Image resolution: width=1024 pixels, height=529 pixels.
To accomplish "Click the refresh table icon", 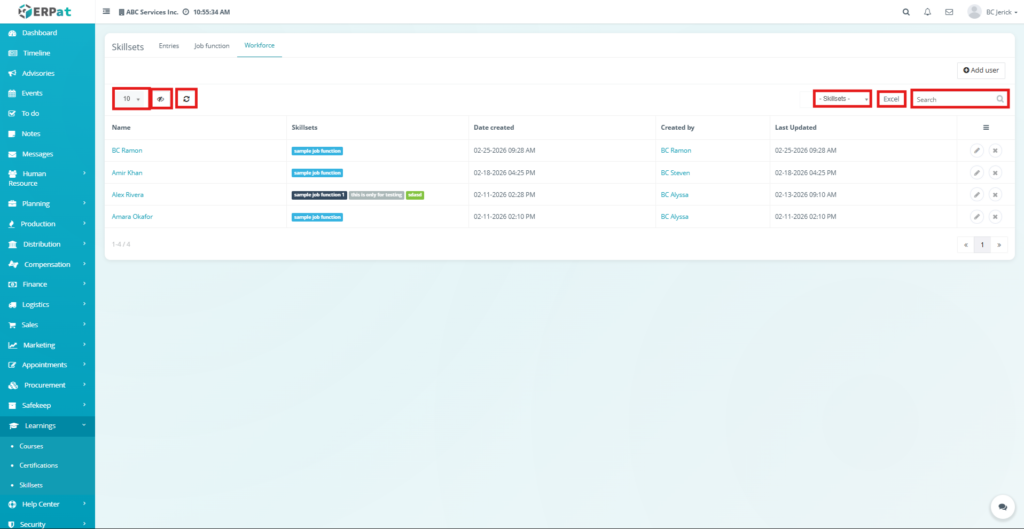I will pyautogui.click(x=186, y=99).
